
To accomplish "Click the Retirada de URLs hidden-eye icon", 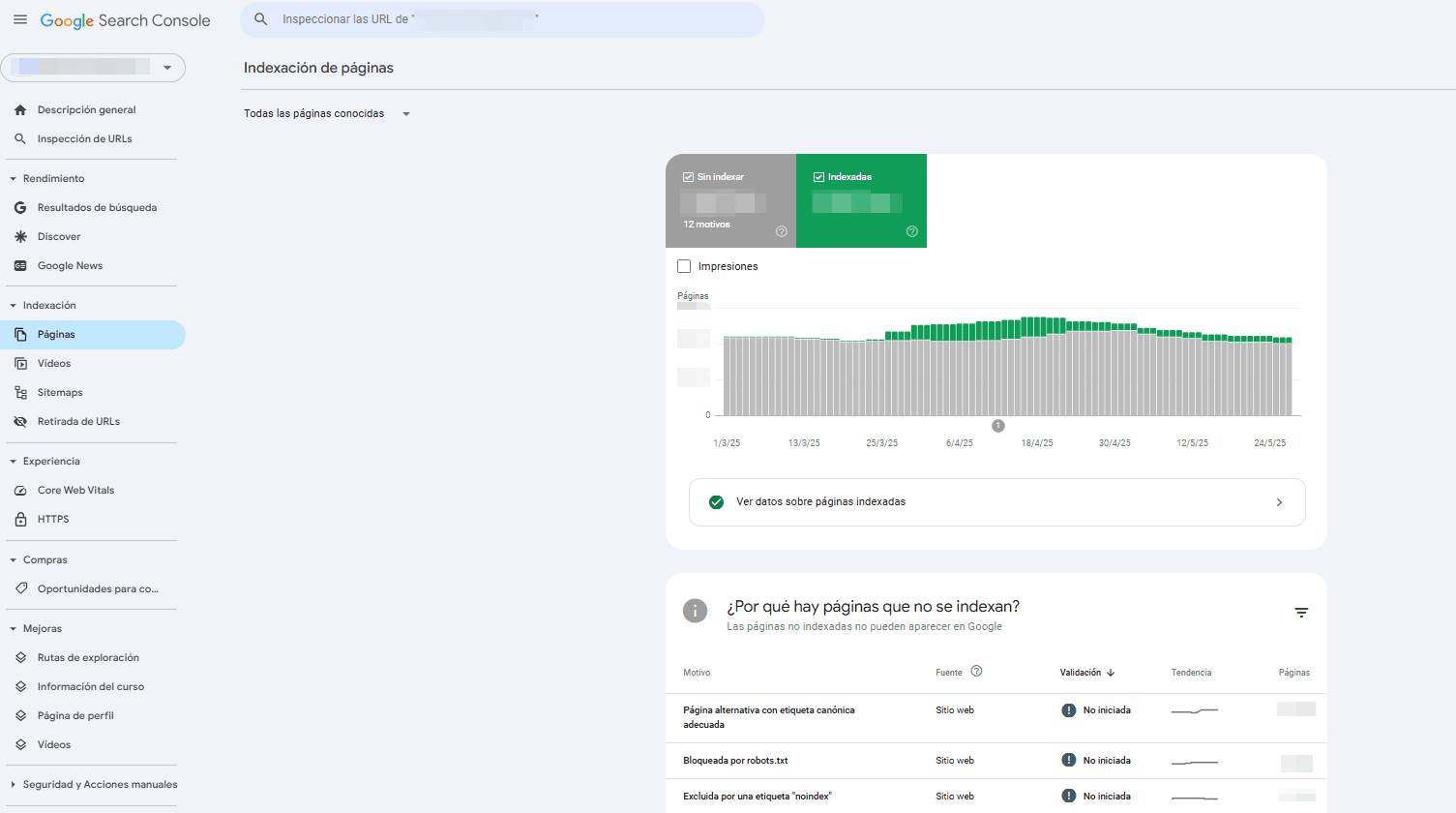I will (x=20, y=422).
